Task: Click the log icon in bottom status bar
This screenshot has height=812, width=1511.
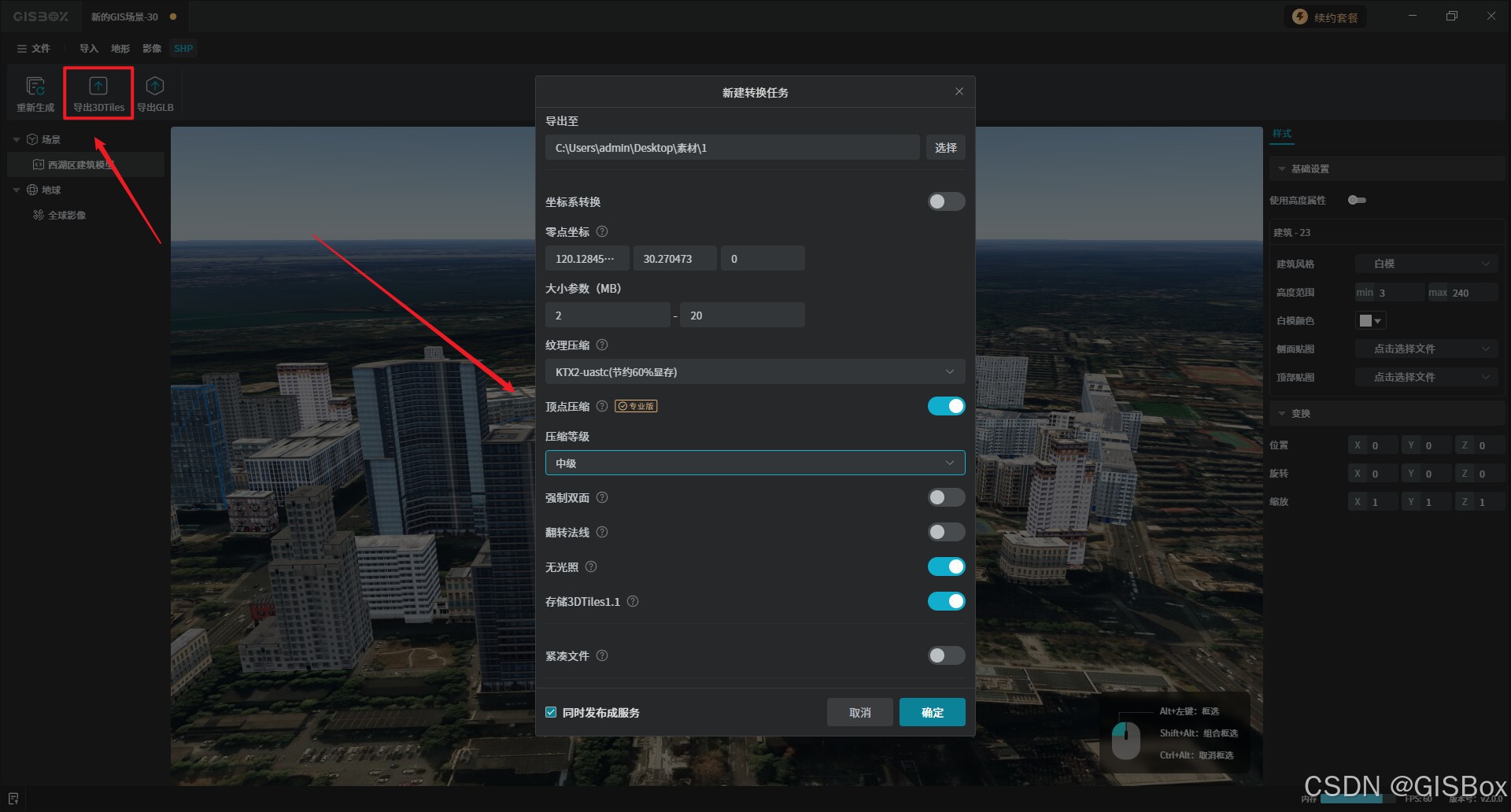Action: point(13,799)
